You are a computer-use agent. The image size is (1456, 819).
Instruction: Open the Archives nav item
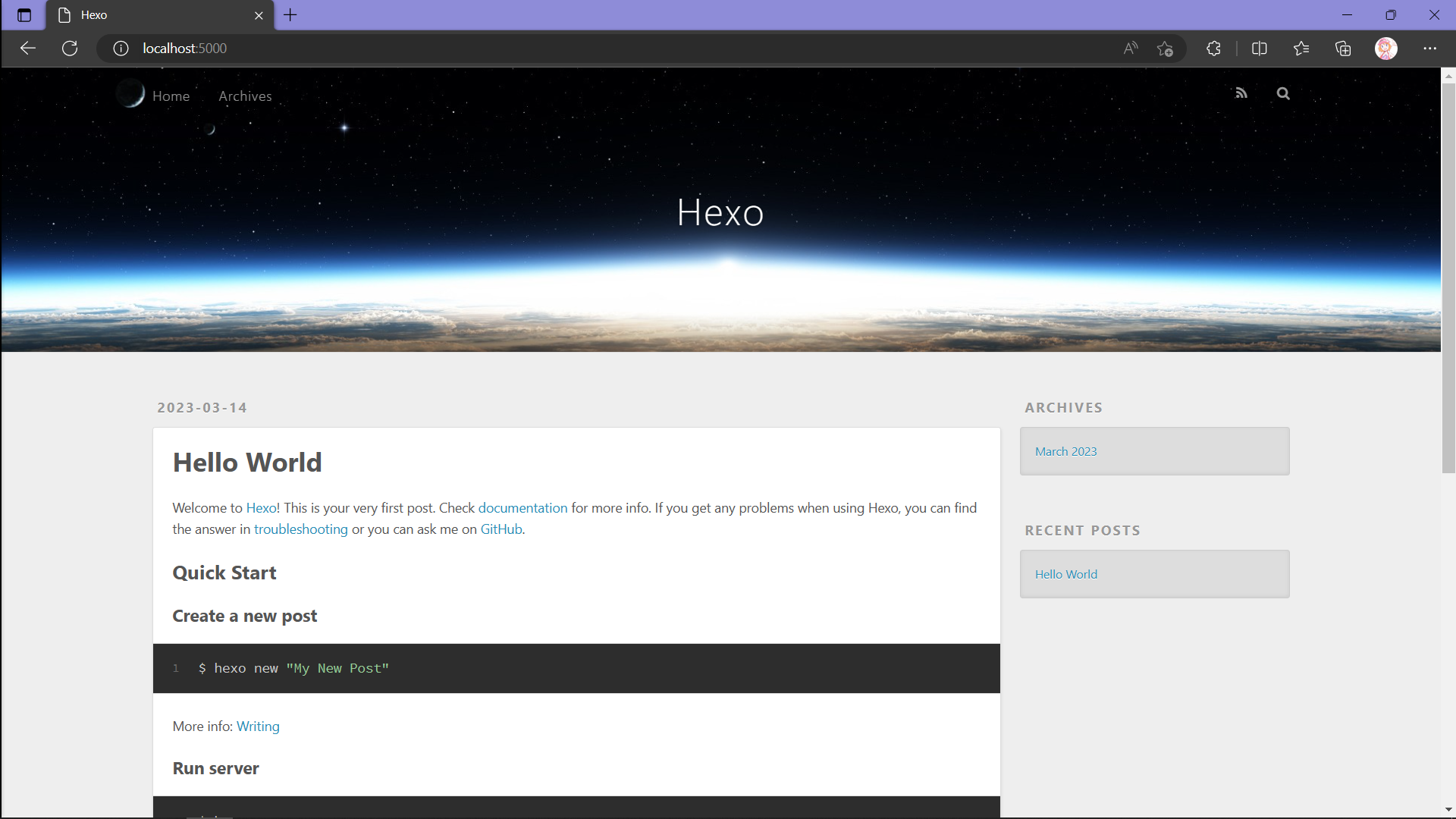pyautogui.click(x=245, y=96)
